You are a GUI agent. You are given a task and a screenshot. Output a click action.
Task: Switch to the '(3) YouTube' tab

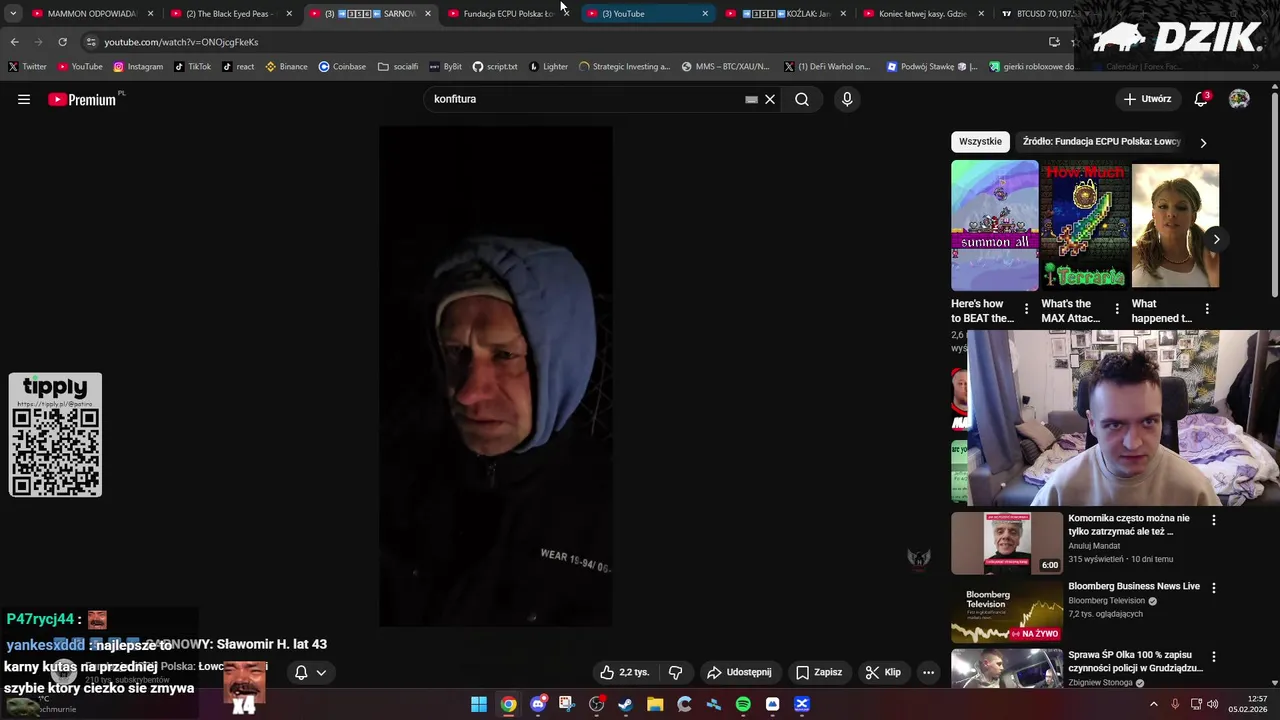pyautogui.click(x=647, y=13)
